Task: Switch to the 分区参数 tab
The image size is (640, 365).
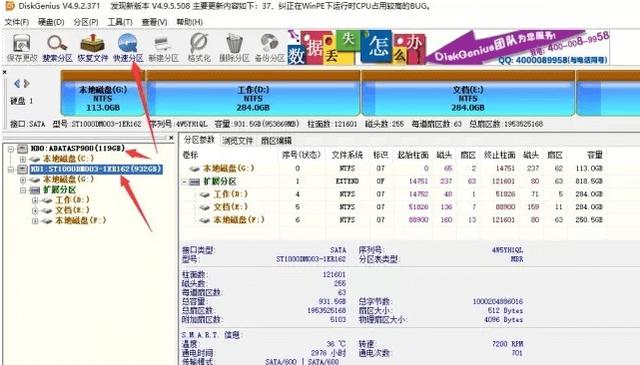Action: pyautogui.click(x=199, y=140)
